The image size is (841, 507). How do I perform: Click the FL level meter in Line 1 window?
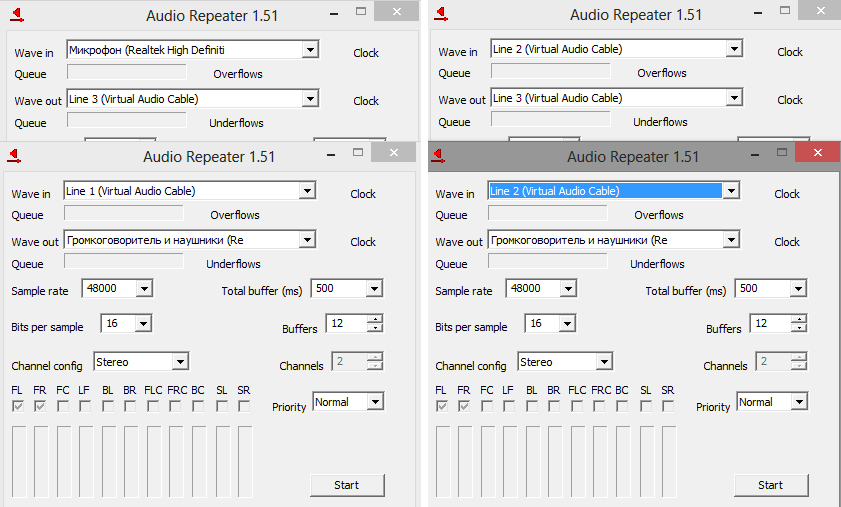[x=19, y=462]
